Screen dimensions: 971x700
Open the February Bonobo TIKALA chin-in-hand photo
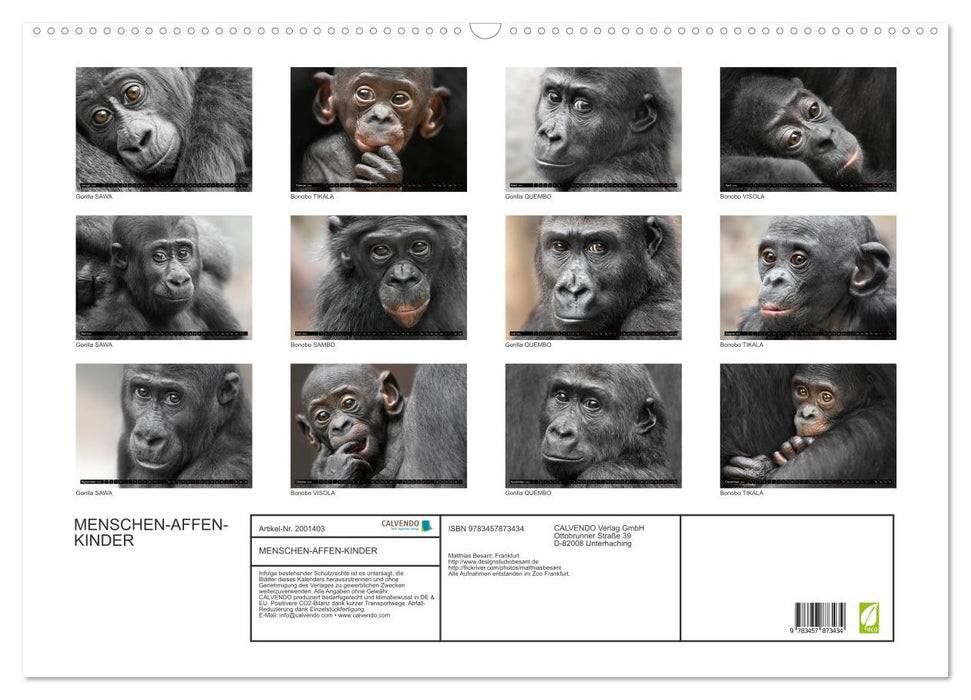pyautogui.click(x=378, y=129)
